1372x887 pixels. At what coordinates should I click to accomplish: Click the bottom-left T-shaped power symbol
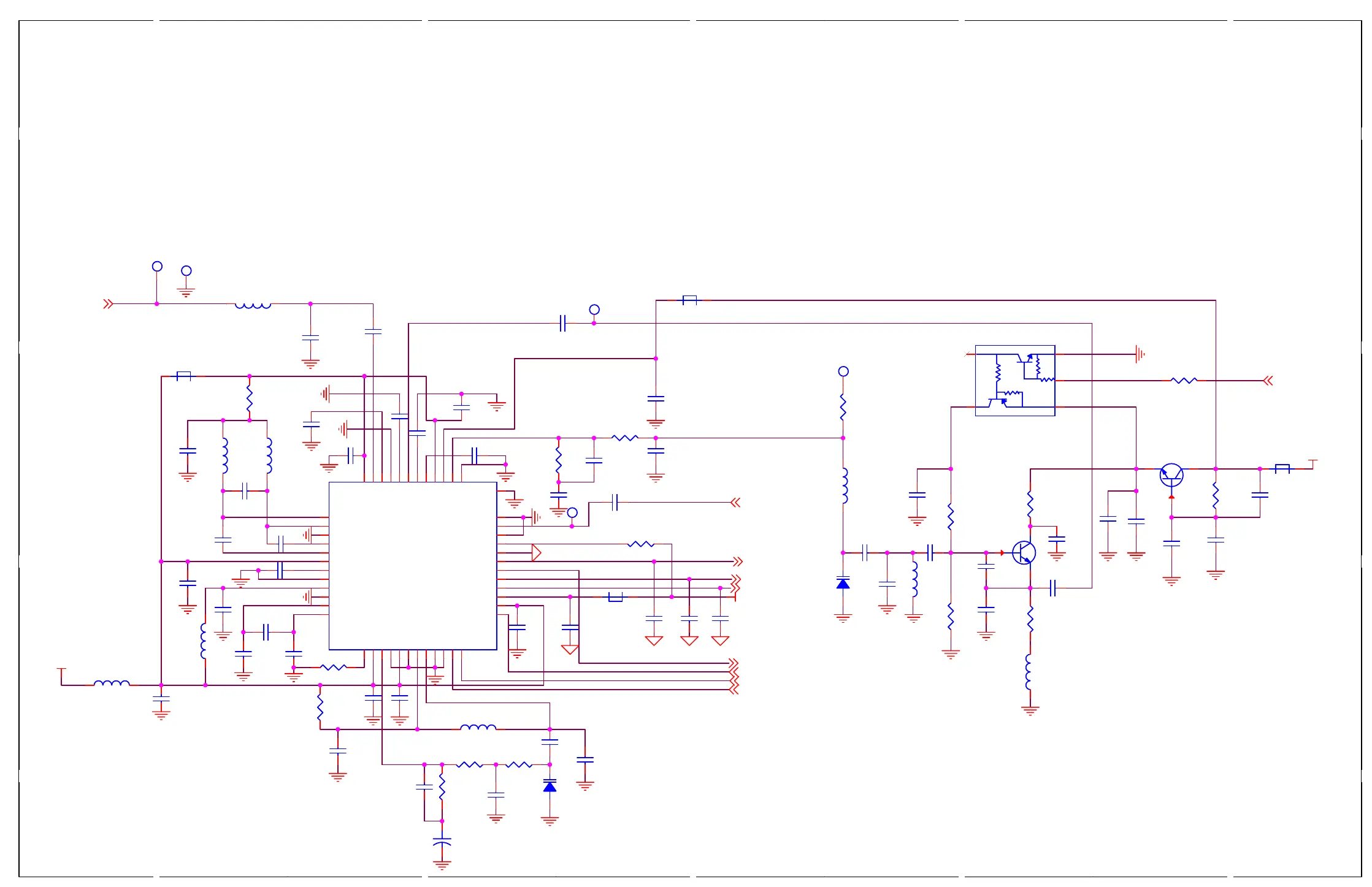click(x=61, y=670)
